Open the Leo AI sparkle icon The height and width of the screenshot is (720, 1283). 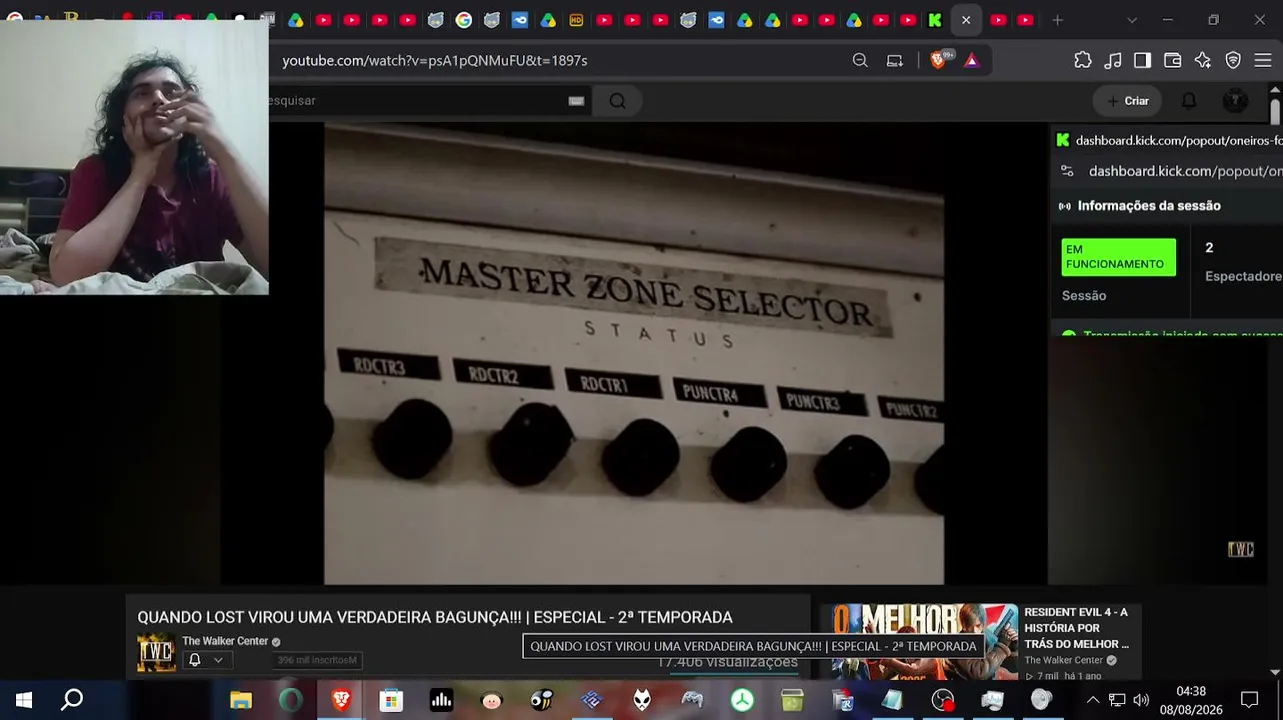(1203, 60)
